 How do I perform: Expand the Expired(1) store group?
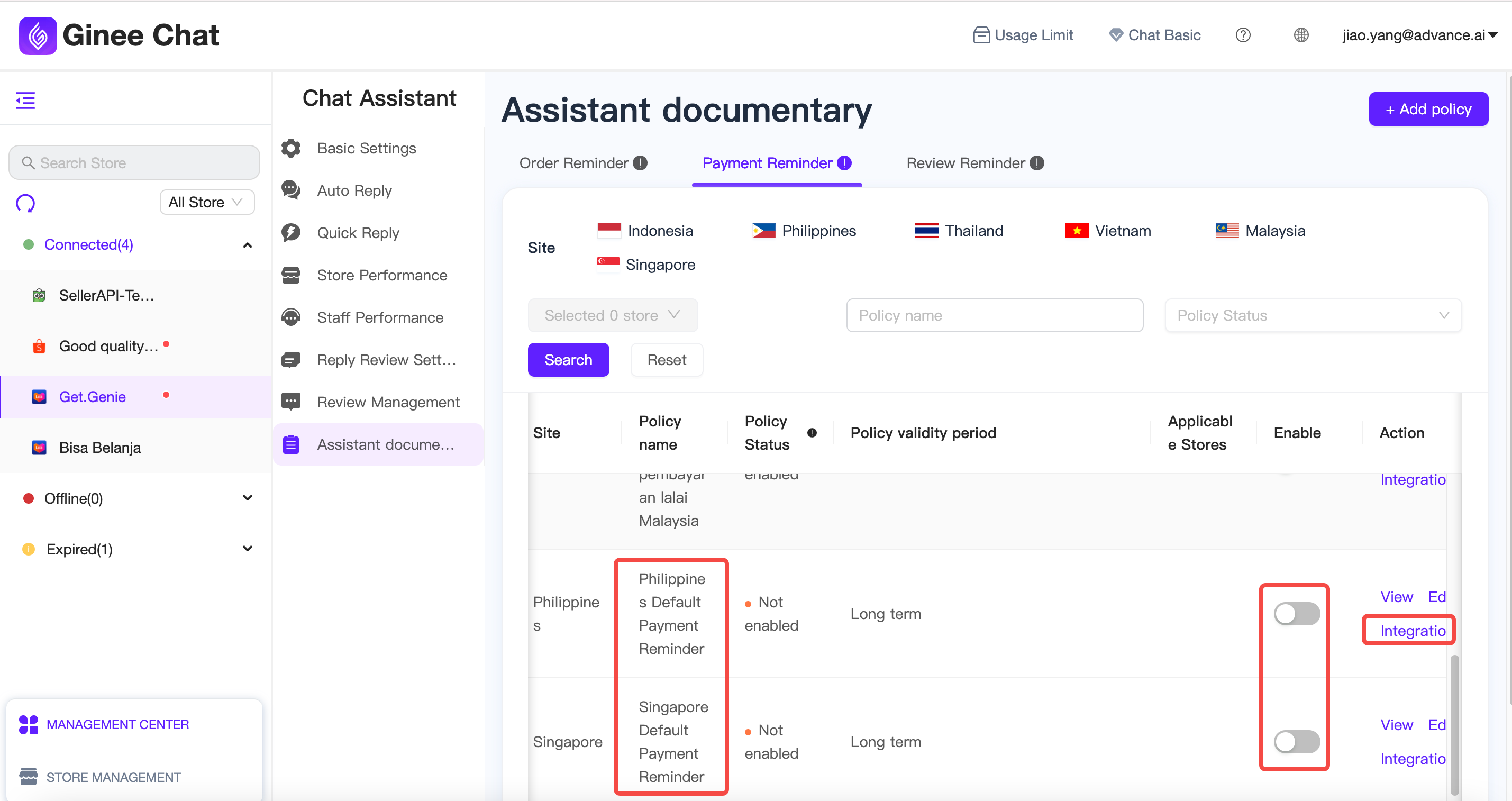pyautogui.click(x=248, y=549)
